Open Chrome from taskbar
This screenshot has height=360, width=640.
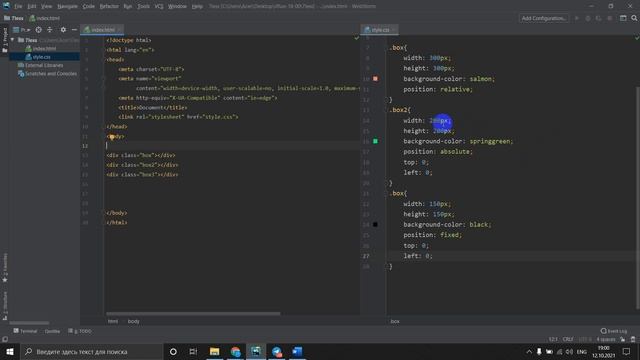[x=235, y=351]
